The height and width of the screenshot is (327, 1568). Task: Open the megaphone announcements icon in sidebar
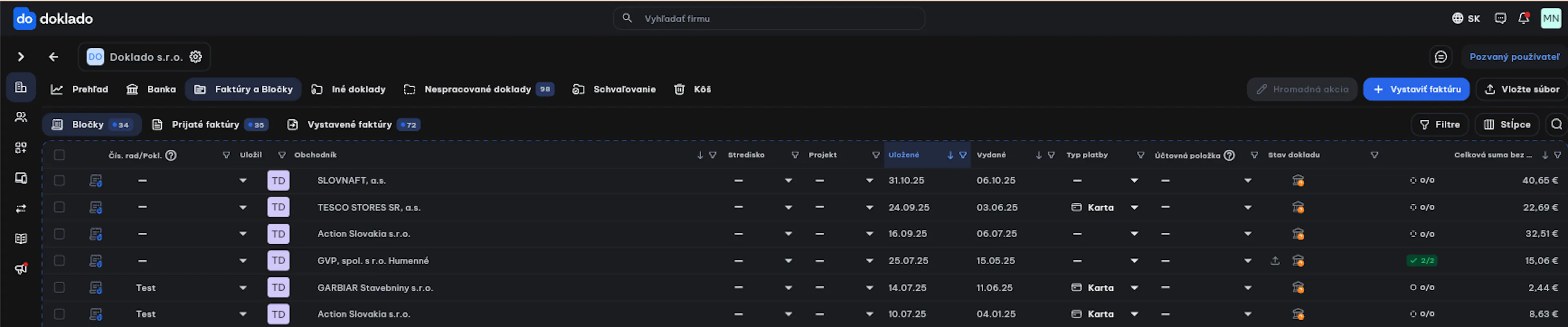tap(21, 269)
